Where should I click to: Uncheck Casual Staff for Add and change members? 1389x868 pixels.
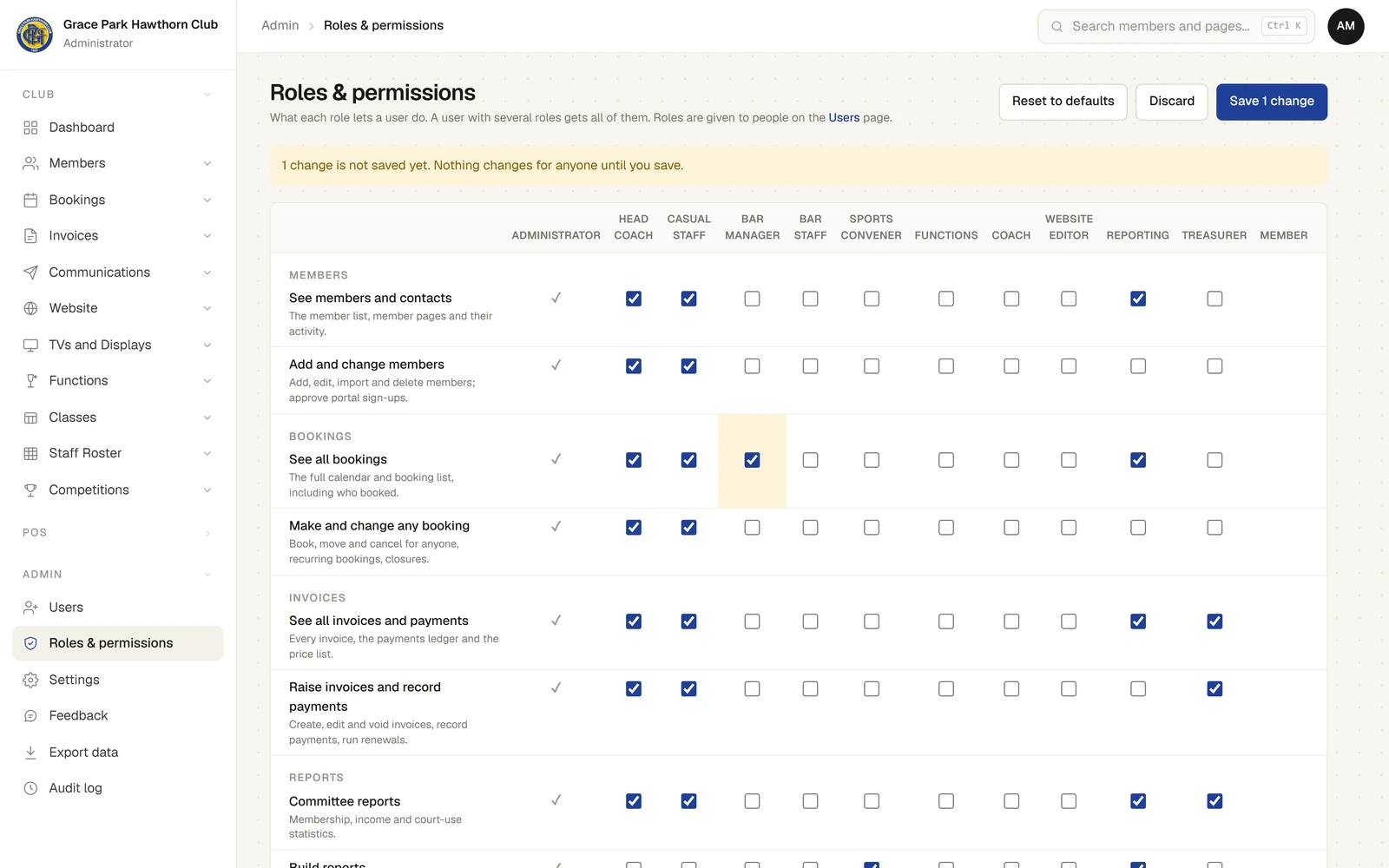pyautogui.click(x=688, y=366)
